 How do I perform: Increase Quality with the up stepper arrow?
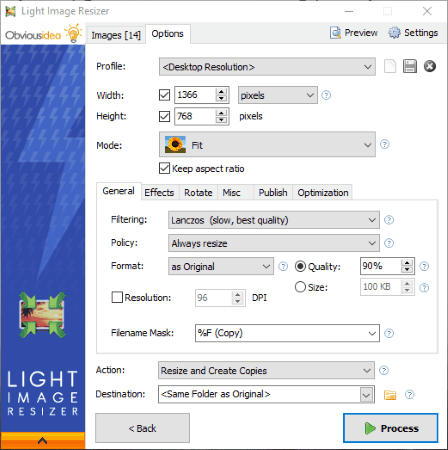[x=407, y=262]
